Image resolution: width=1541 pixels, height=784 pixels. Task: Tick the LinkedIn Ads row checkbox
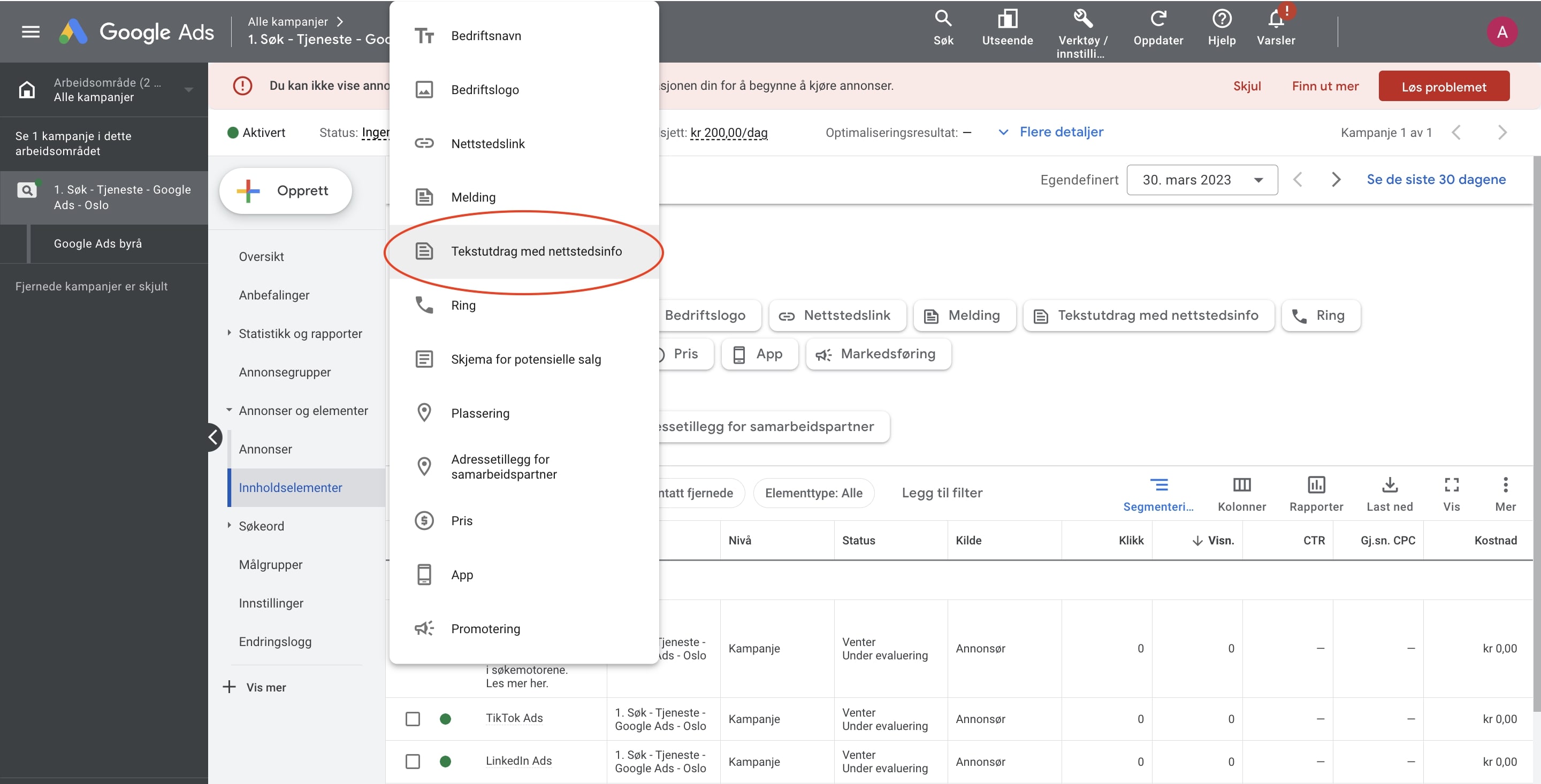(x=412, y=762)
